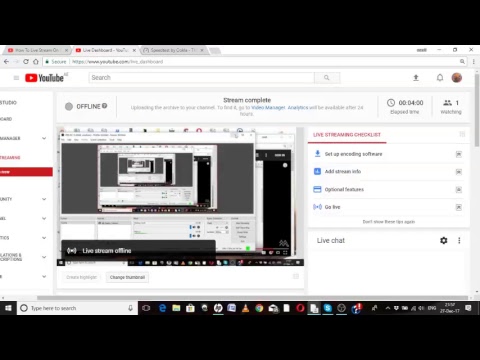Open Chrome's three-dot menu

[x=473, y=62]
